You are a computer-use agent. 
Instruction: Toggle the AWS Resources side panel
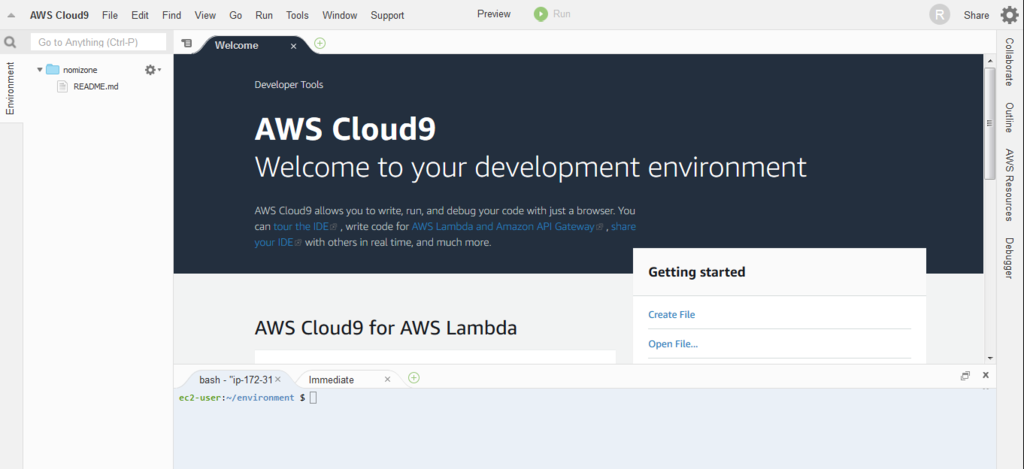point(1010,185)
